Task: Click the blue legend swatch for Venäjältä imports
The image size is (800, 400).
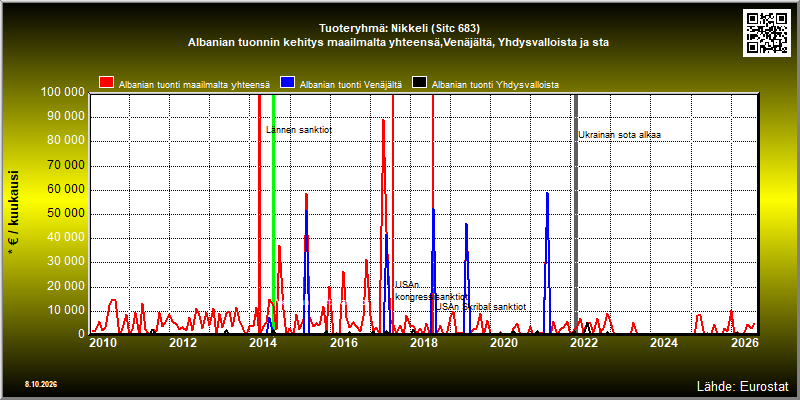Action: click(x=288, y=83)
